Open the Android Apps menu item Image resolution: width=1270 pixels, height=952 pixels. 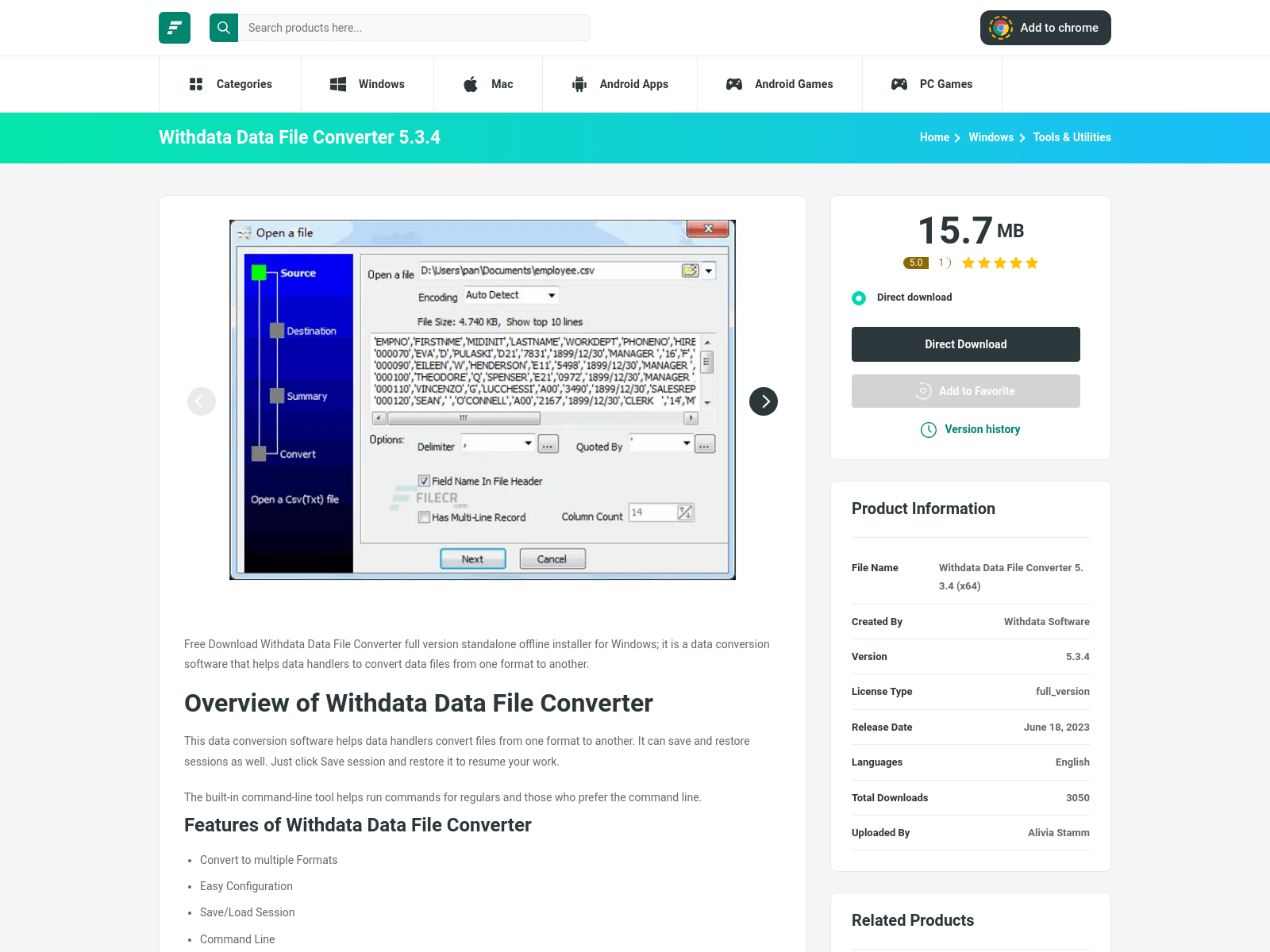620,84
